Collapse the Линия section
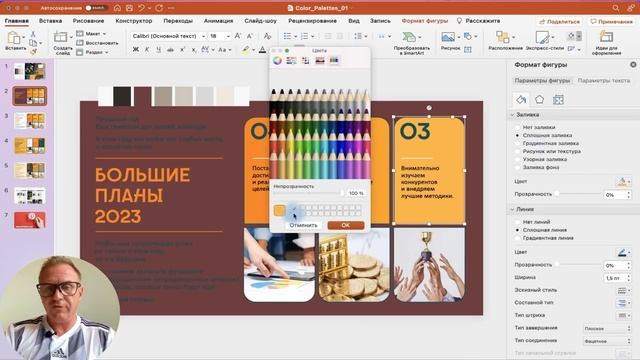640x360 pixels. point(512,209)
